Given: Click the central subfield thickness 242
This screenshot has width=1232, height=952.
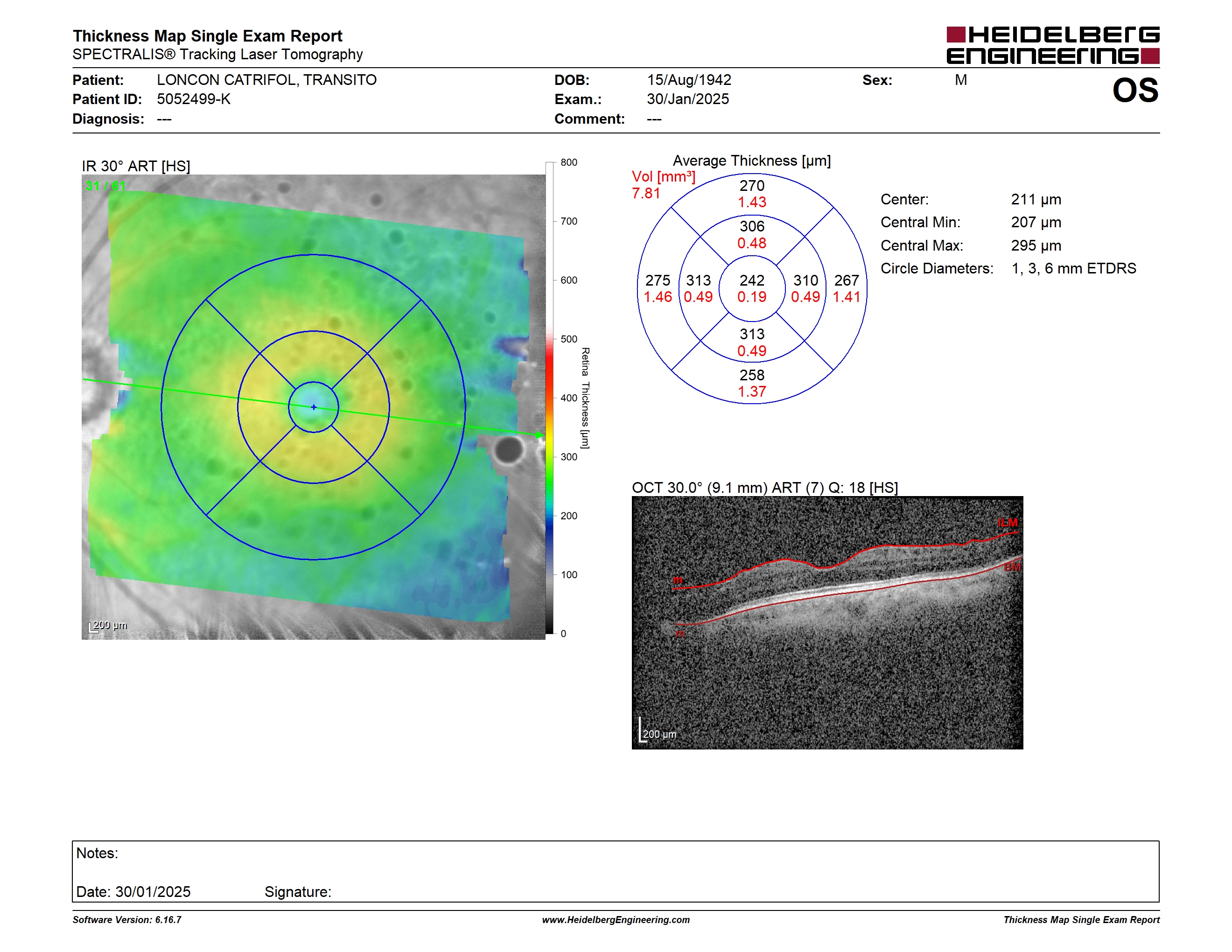Looking at the screenshot, I should [752, 280].
